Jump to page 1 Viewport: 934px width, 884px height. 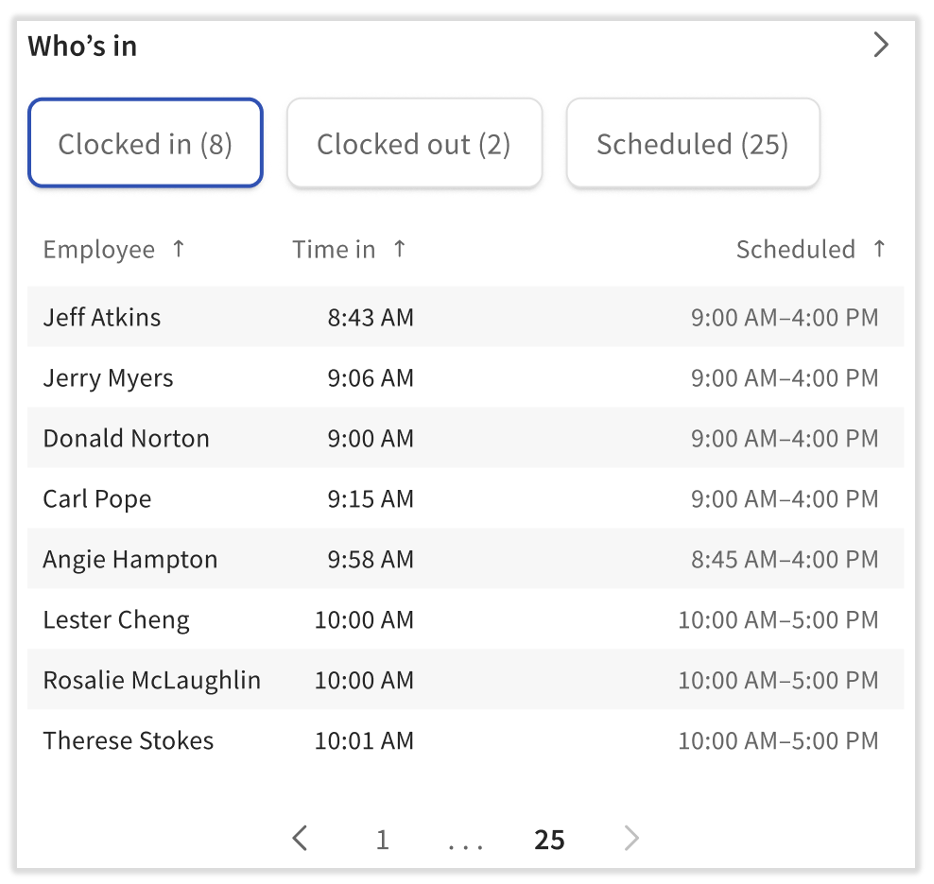[382, 839]
